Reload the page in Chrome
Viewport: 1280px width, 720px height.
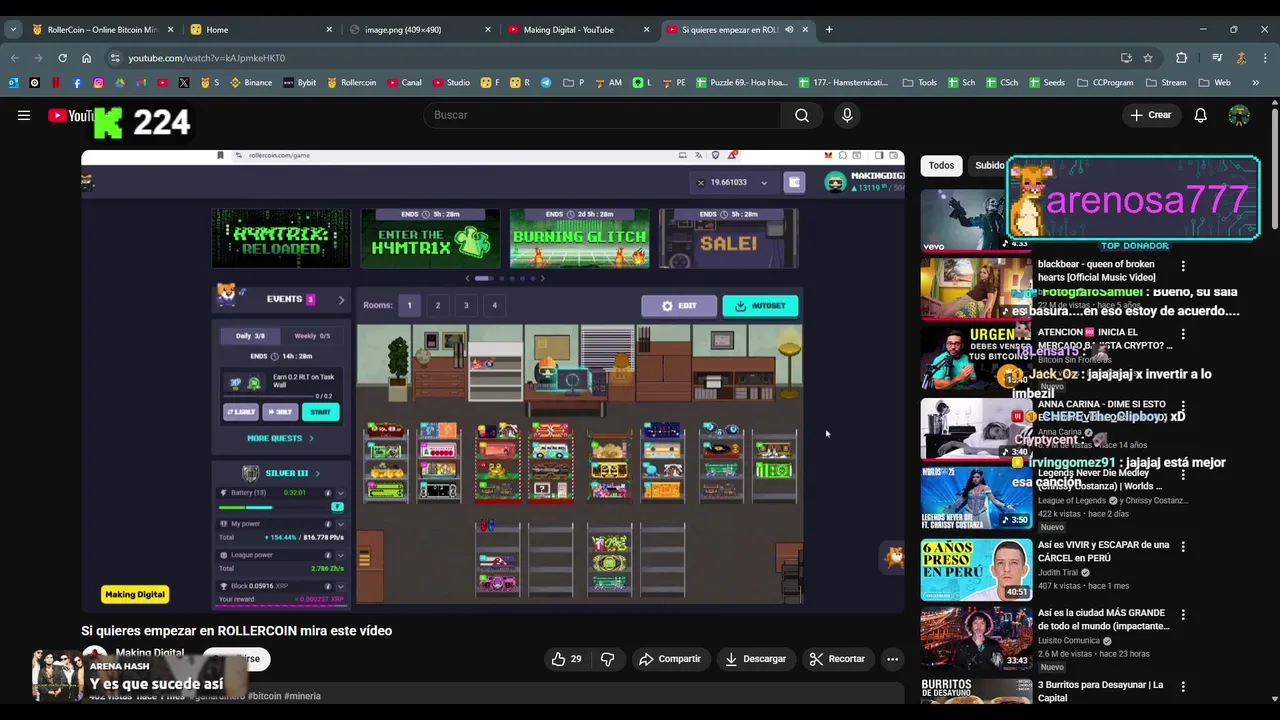coord(62,58)
